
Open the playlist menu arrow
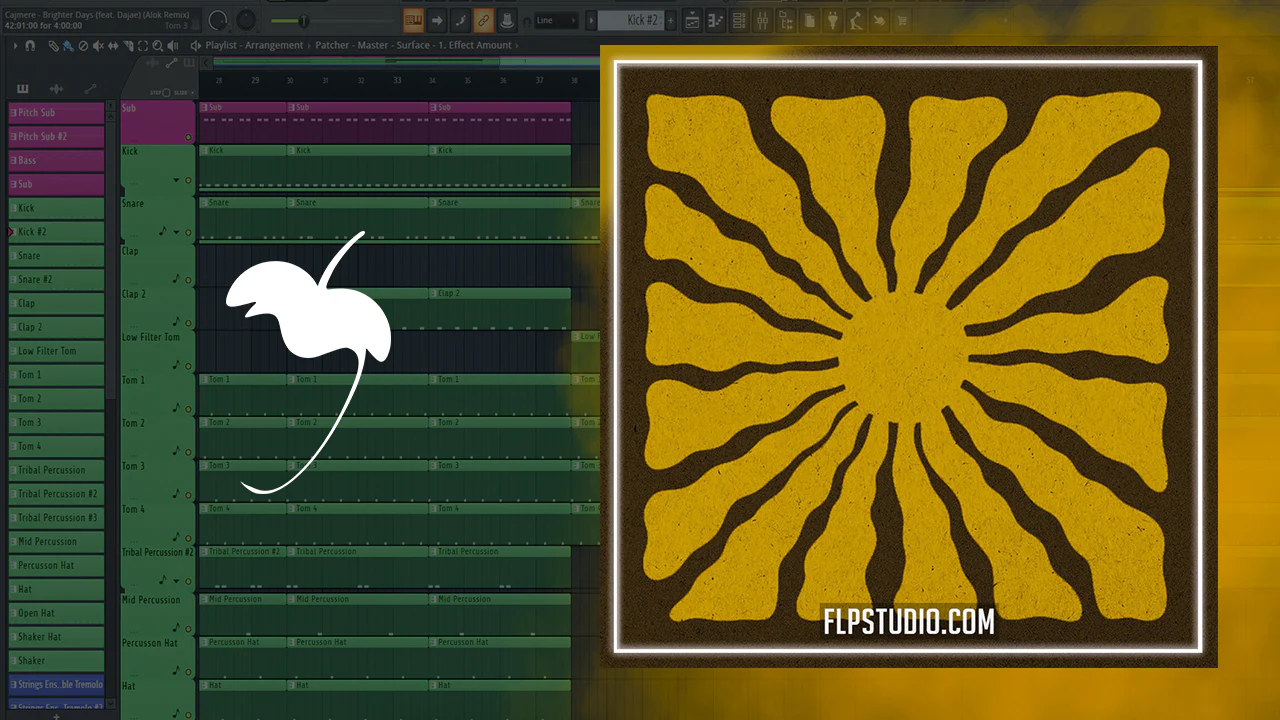(16, 45)
